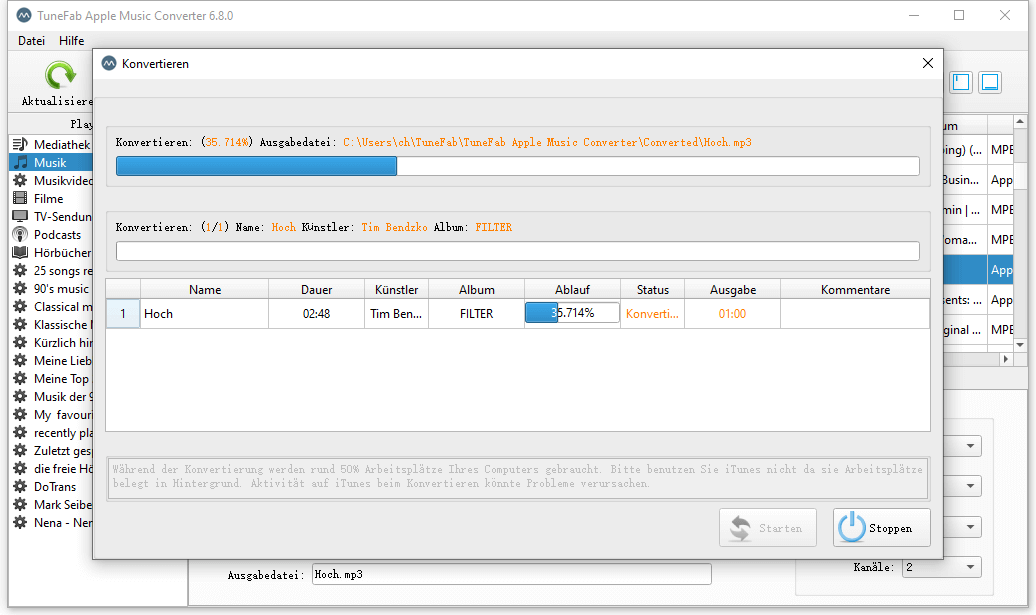
Task: Maximize the TuneFab main window
Action: pyautogui.click(x=959, y=15)
